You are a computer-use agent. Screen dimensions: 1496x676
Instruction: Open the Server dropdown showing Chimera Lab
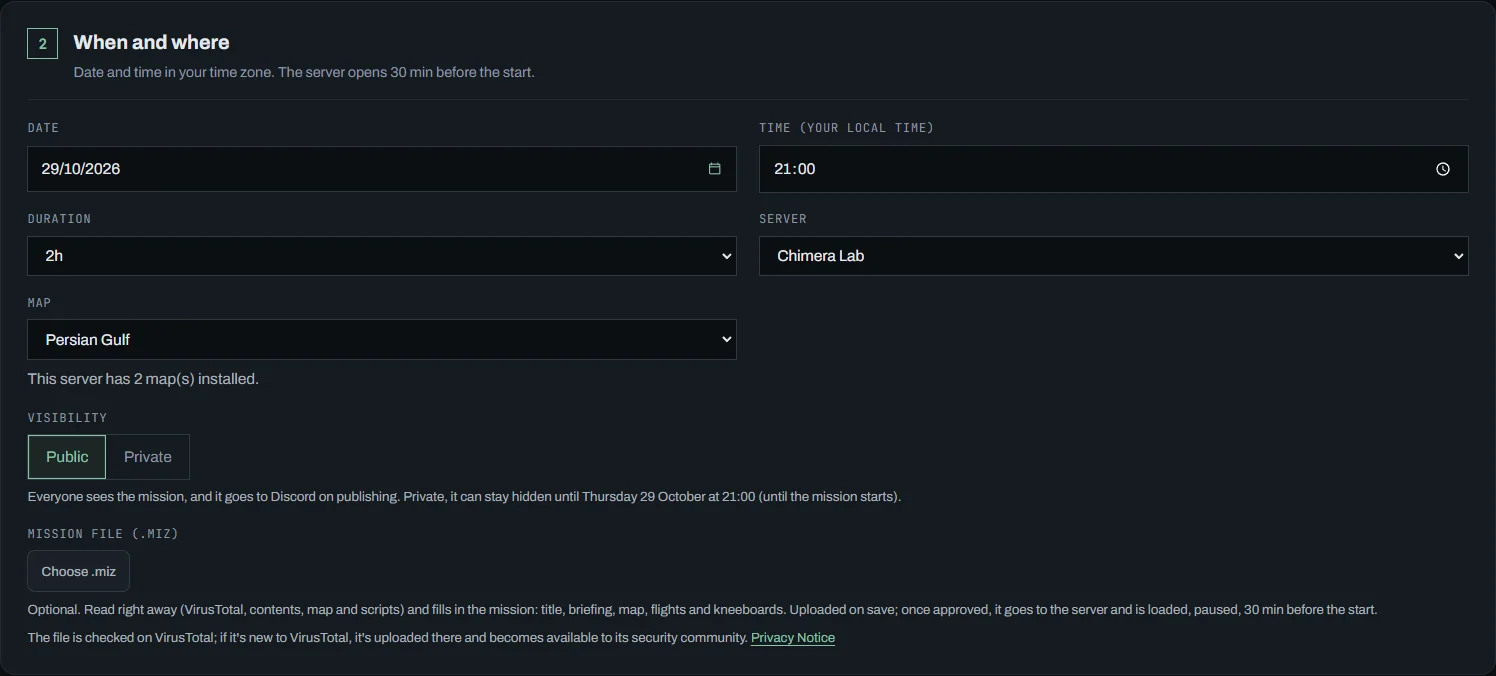[1113, 256]
